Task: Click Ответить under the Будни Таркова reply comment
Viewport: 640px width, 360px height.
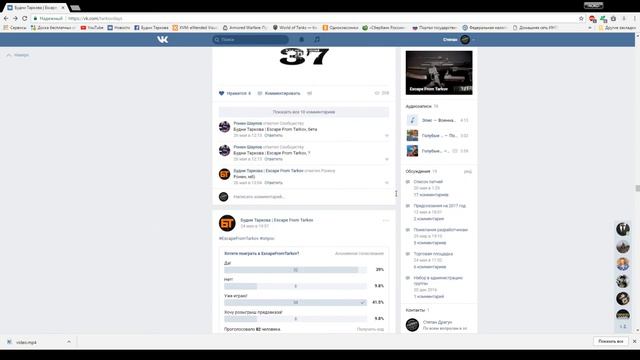Action: 273,182
